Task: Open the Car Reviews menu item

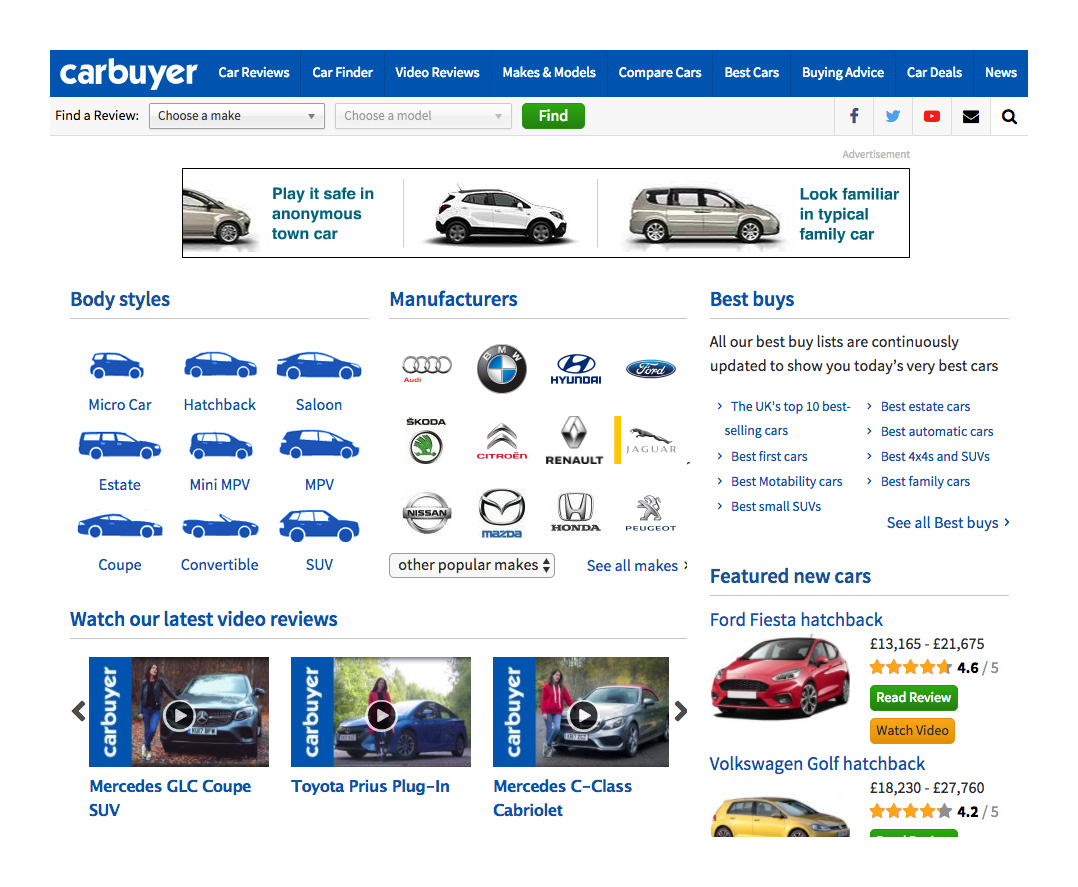Action: (254, 73)
